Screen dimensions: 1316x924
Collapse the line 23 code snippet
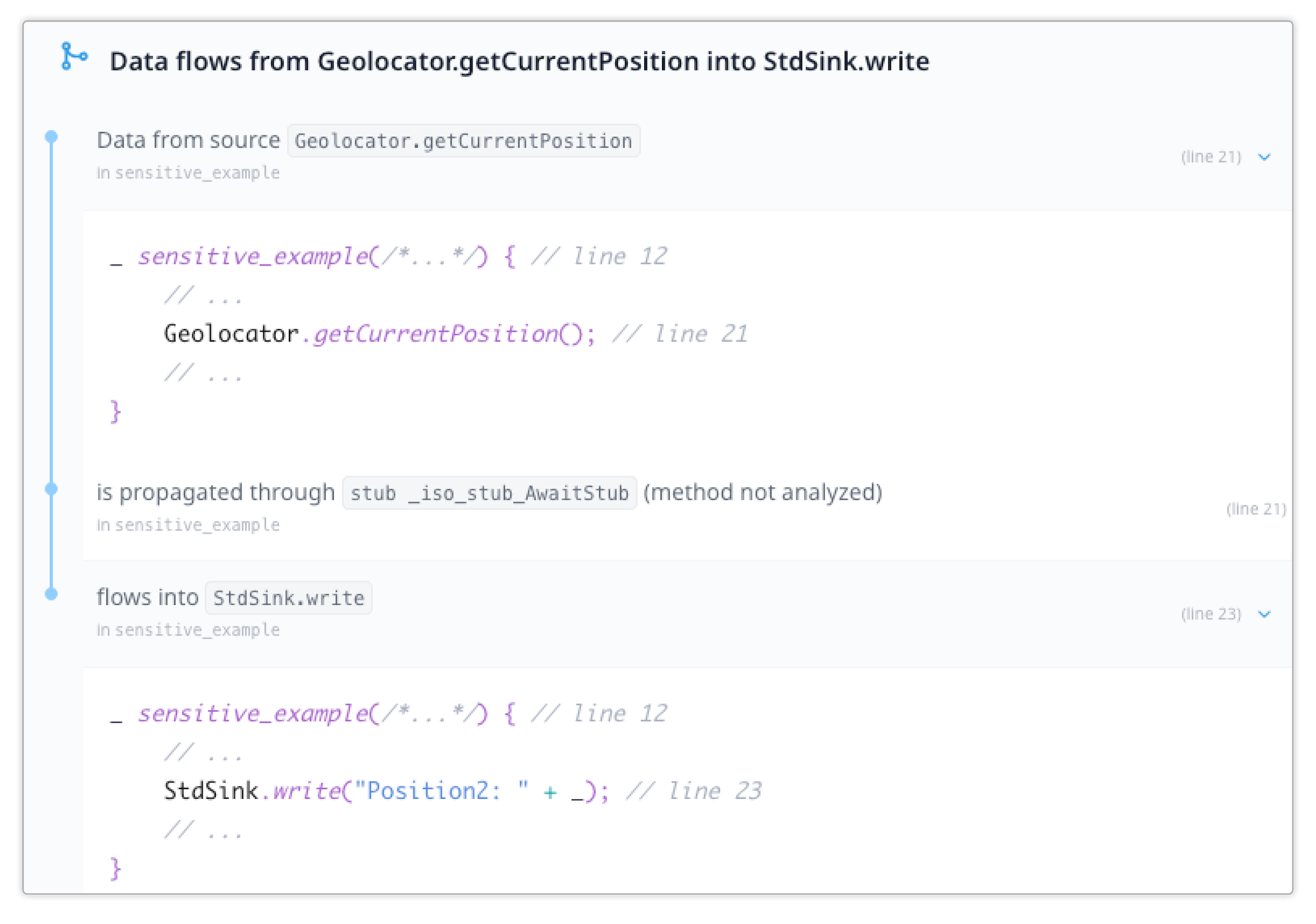(x=1263, y=613)
